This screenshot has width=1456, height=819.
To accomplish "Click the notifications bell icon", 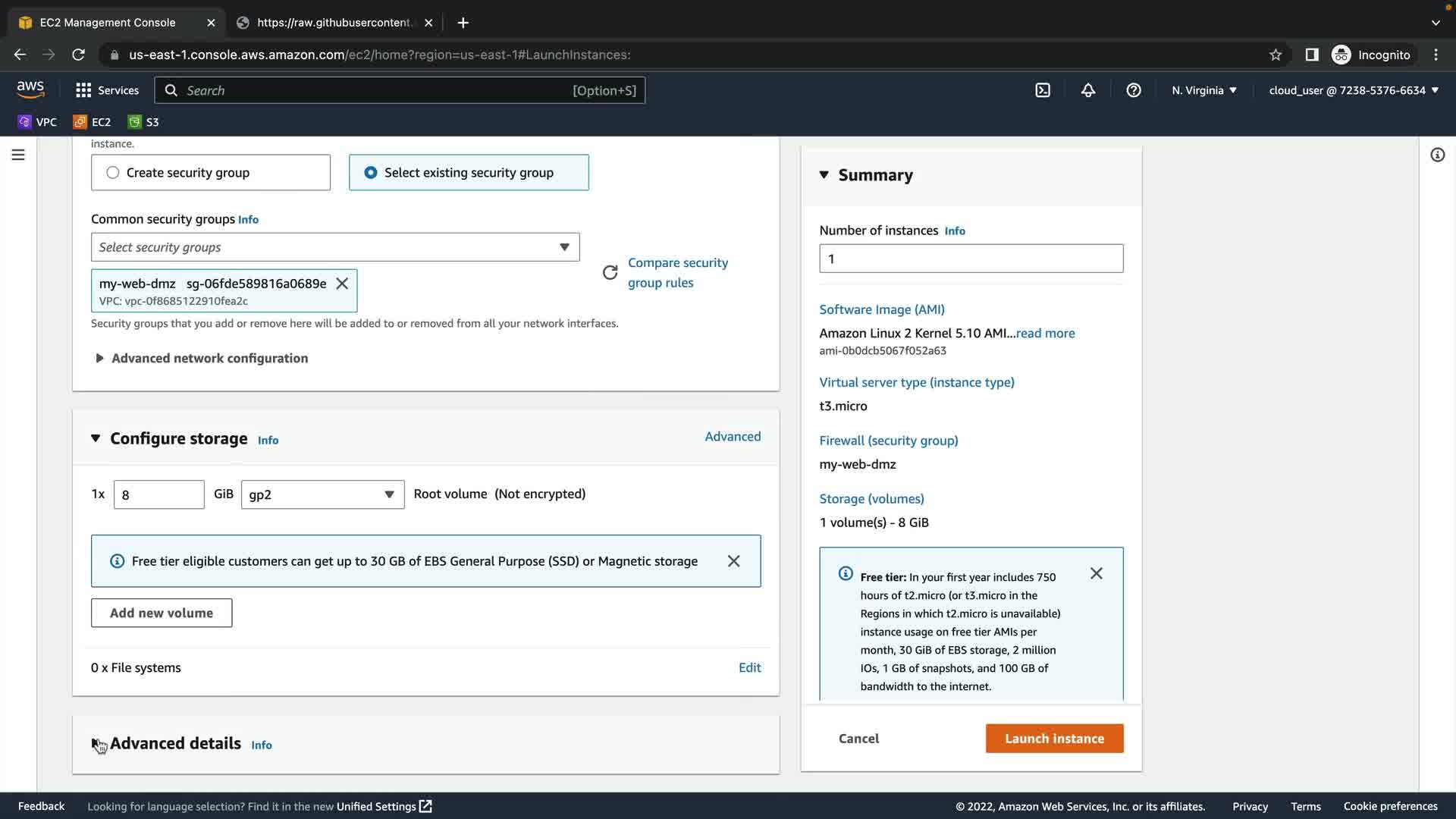I will pyautogui.click(x=1088, y=90).
